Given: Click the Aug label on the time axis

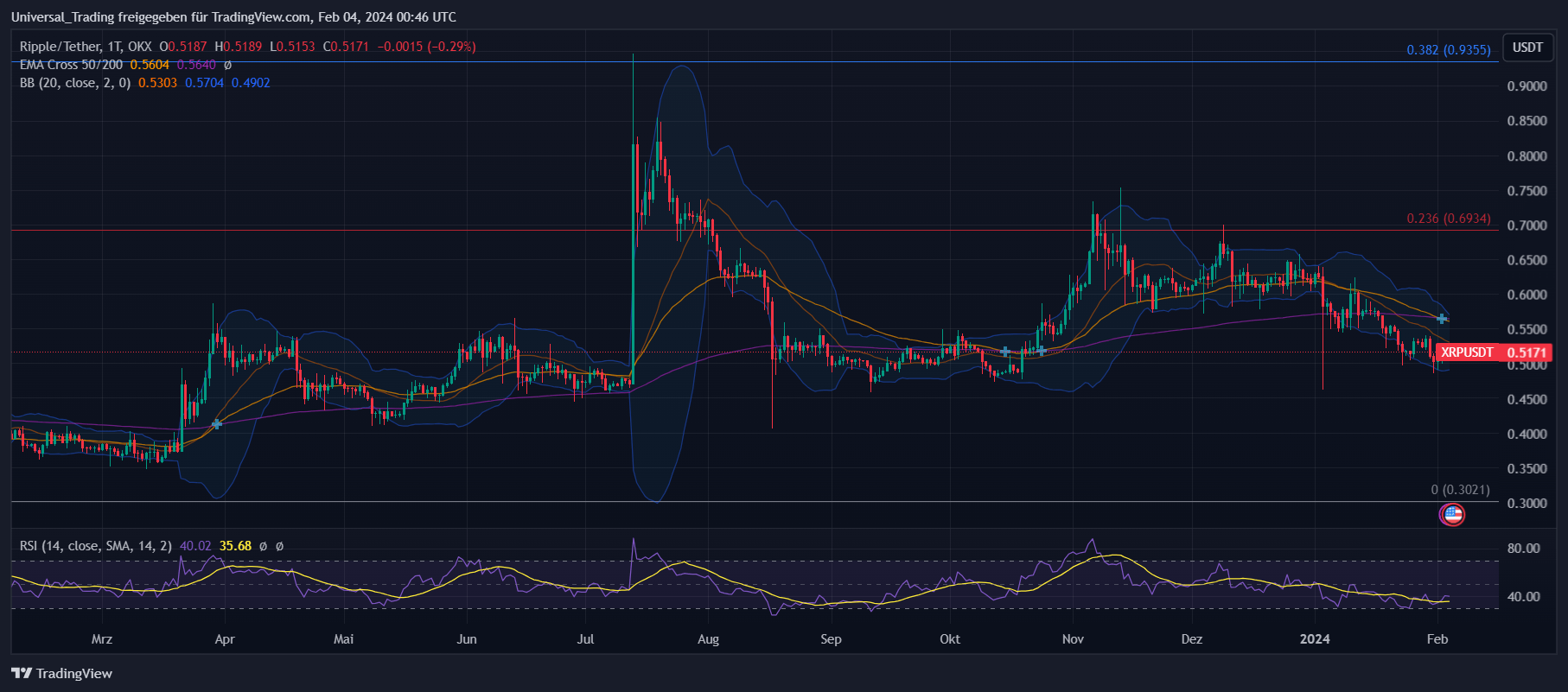Looking at the screenshot, I should pyautogui.click(x=708, y=639).
